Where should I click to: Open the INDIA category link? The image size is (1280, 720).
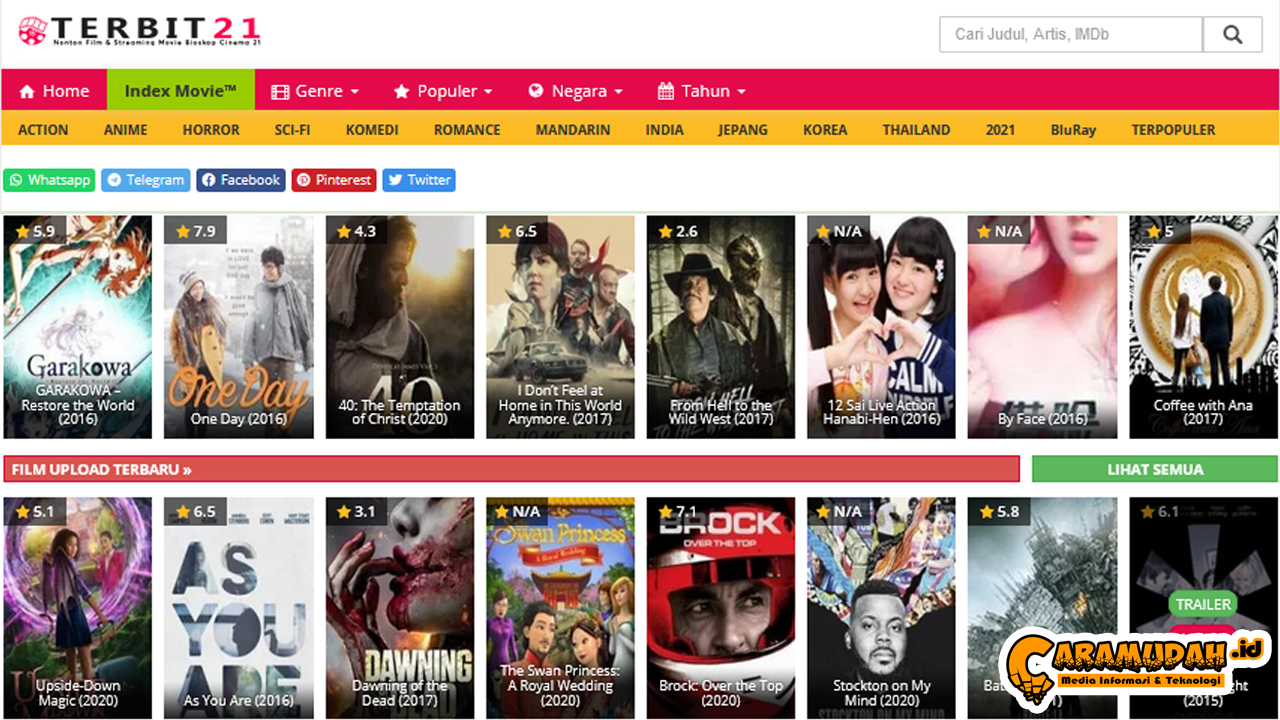click(x=664, y=130)
